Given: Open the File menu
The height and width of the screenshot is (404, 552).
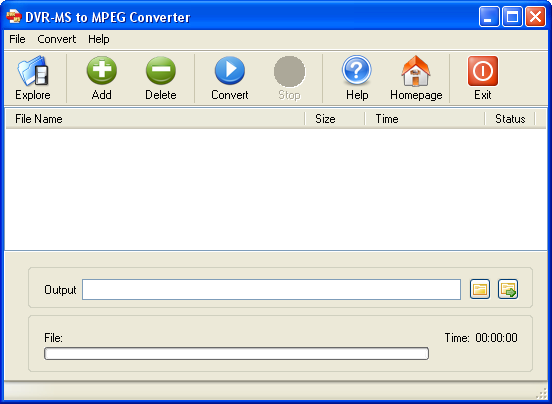Looking at the screenshot, I should click(x=17, y=39).
